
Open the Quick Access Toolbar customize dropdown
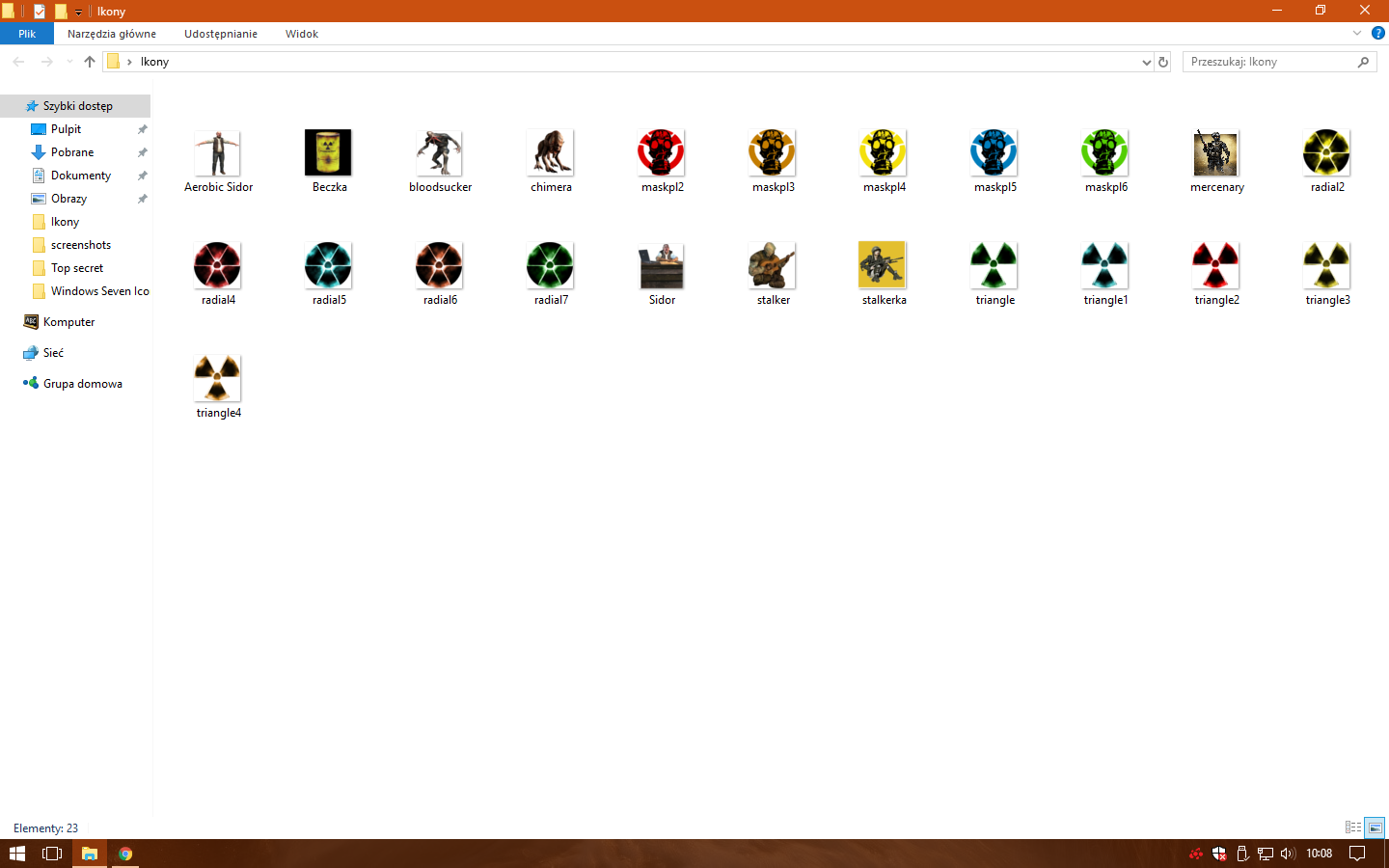tap(78, 12)
